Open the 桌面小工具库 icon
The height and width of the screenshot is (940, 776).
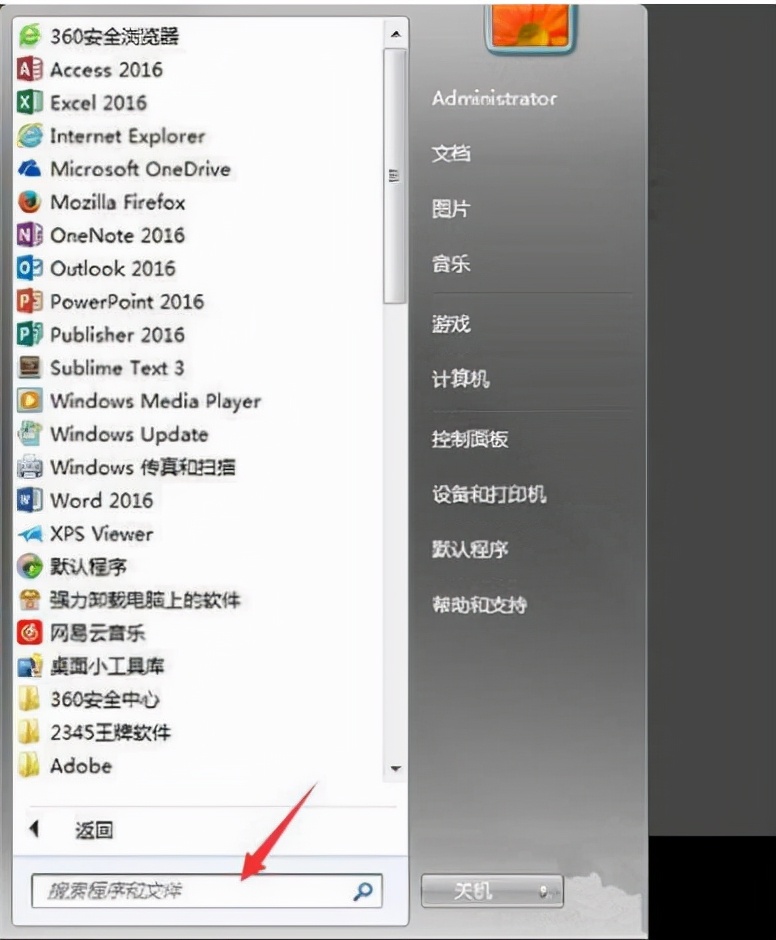coord(29,666)
